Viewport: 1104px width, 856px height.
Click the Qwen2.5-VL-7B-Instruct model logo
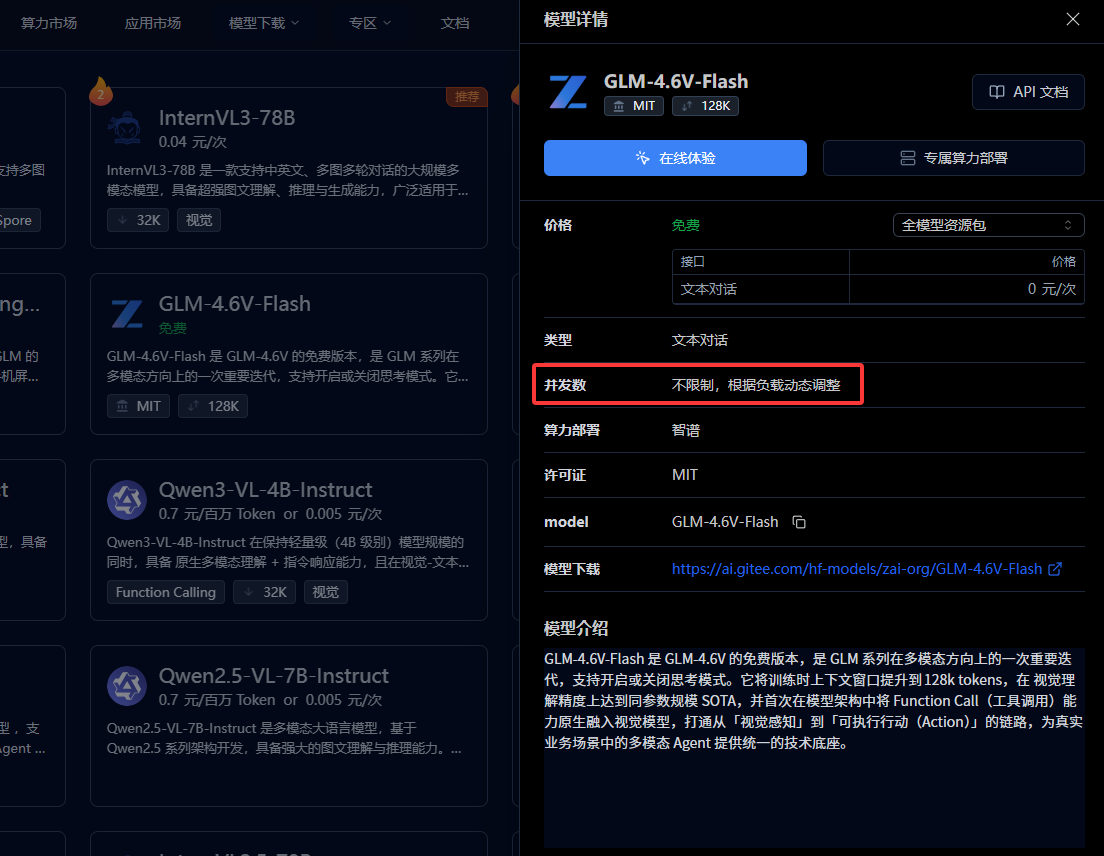point(127,687)
